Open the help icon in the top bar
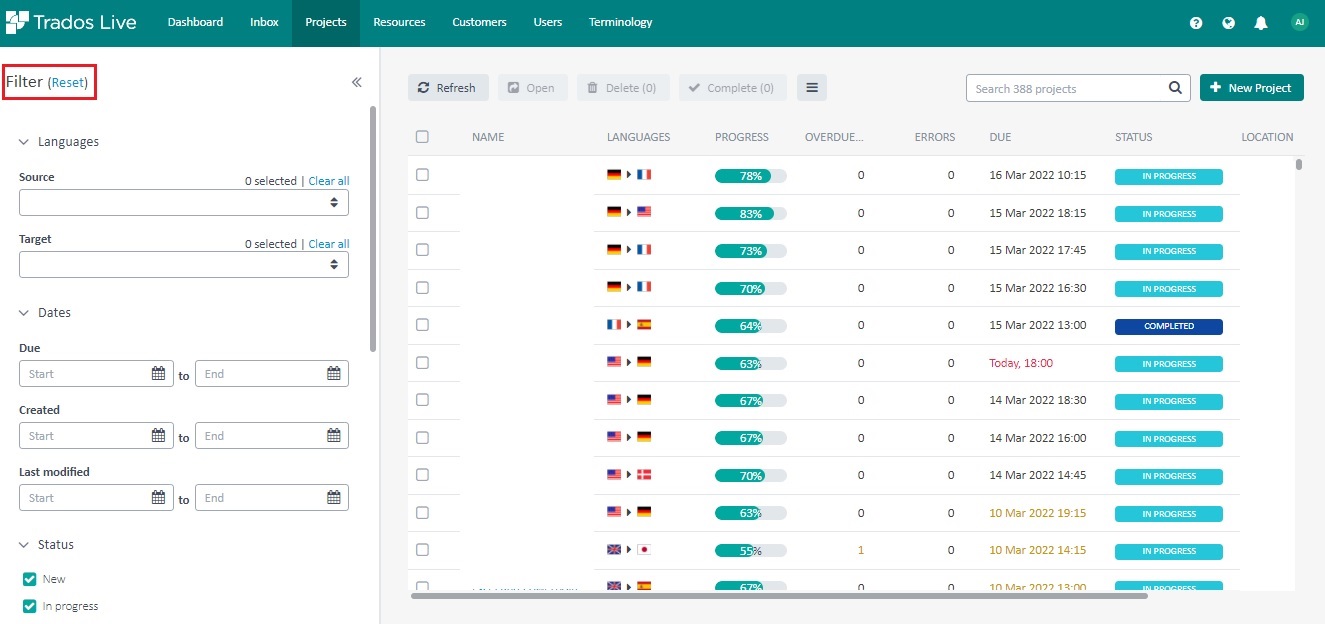The height and width of the screenshot is (624, 1325). 1195,21
